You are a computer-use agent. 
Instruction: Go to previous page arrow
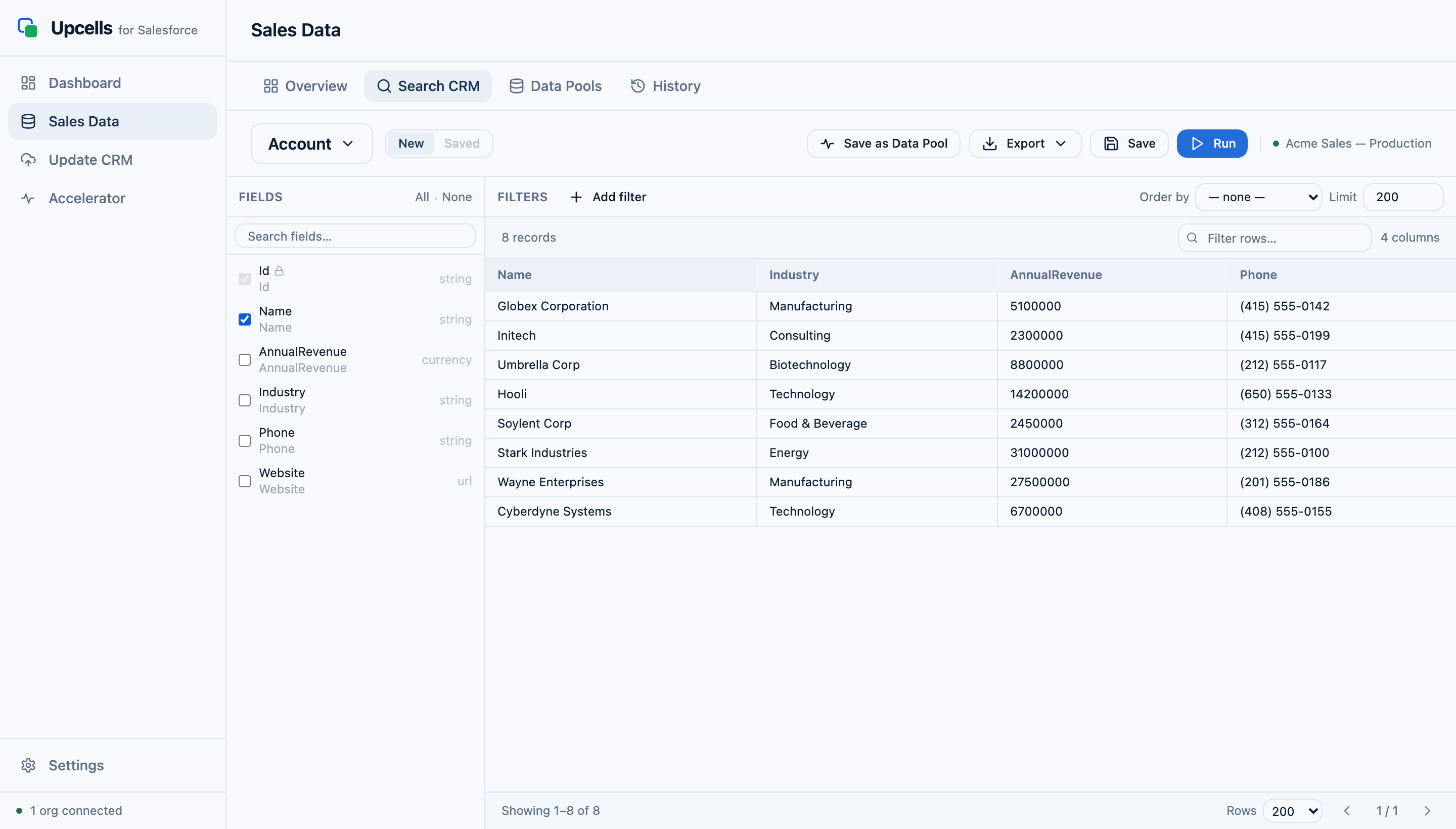1347,811
